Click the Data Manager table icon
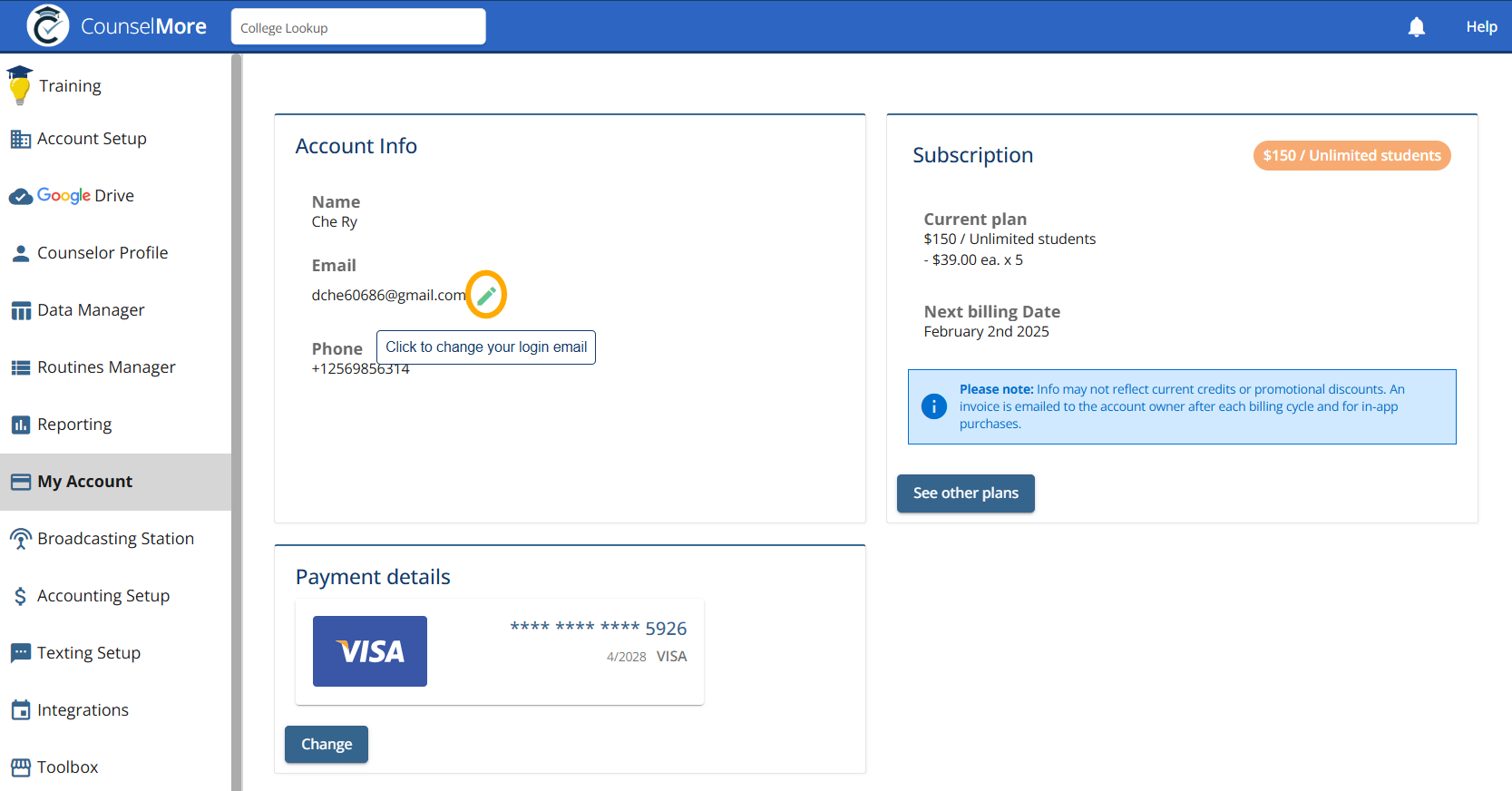This screenshot has height=791, width=1512. [x=20, y=310]
